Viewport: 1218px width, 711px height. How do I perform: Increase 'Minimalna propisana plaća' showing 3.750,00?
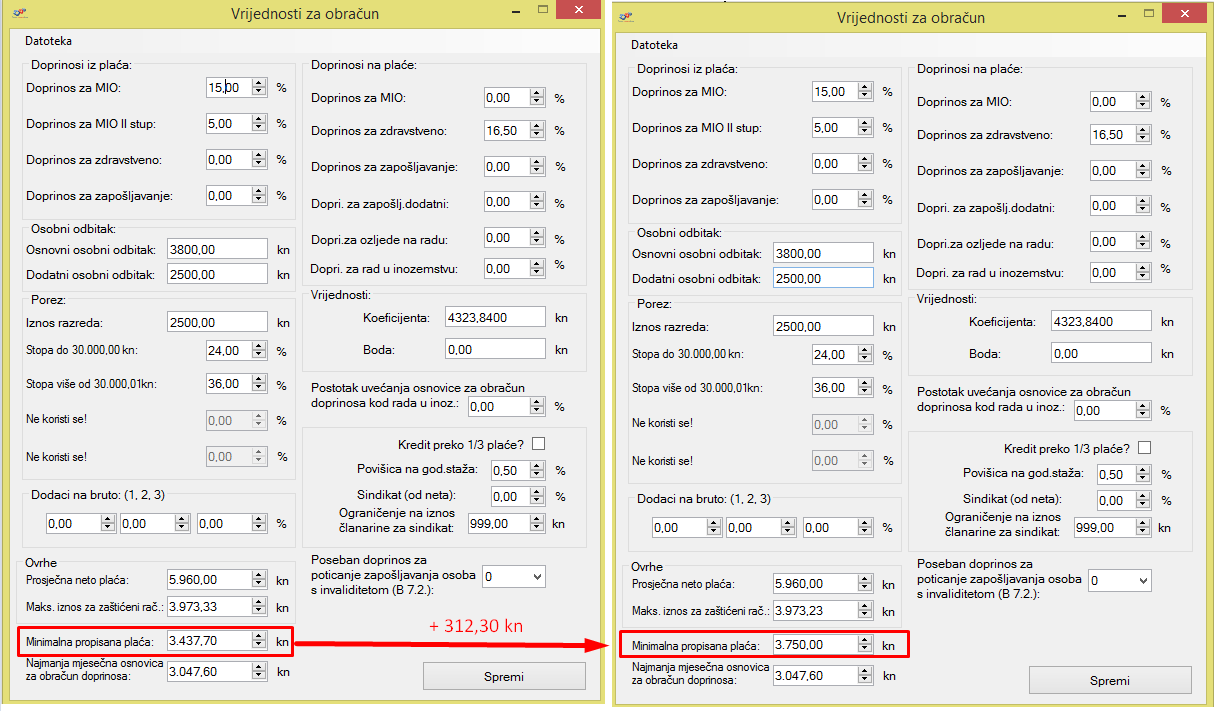click(x=865, y=641)
